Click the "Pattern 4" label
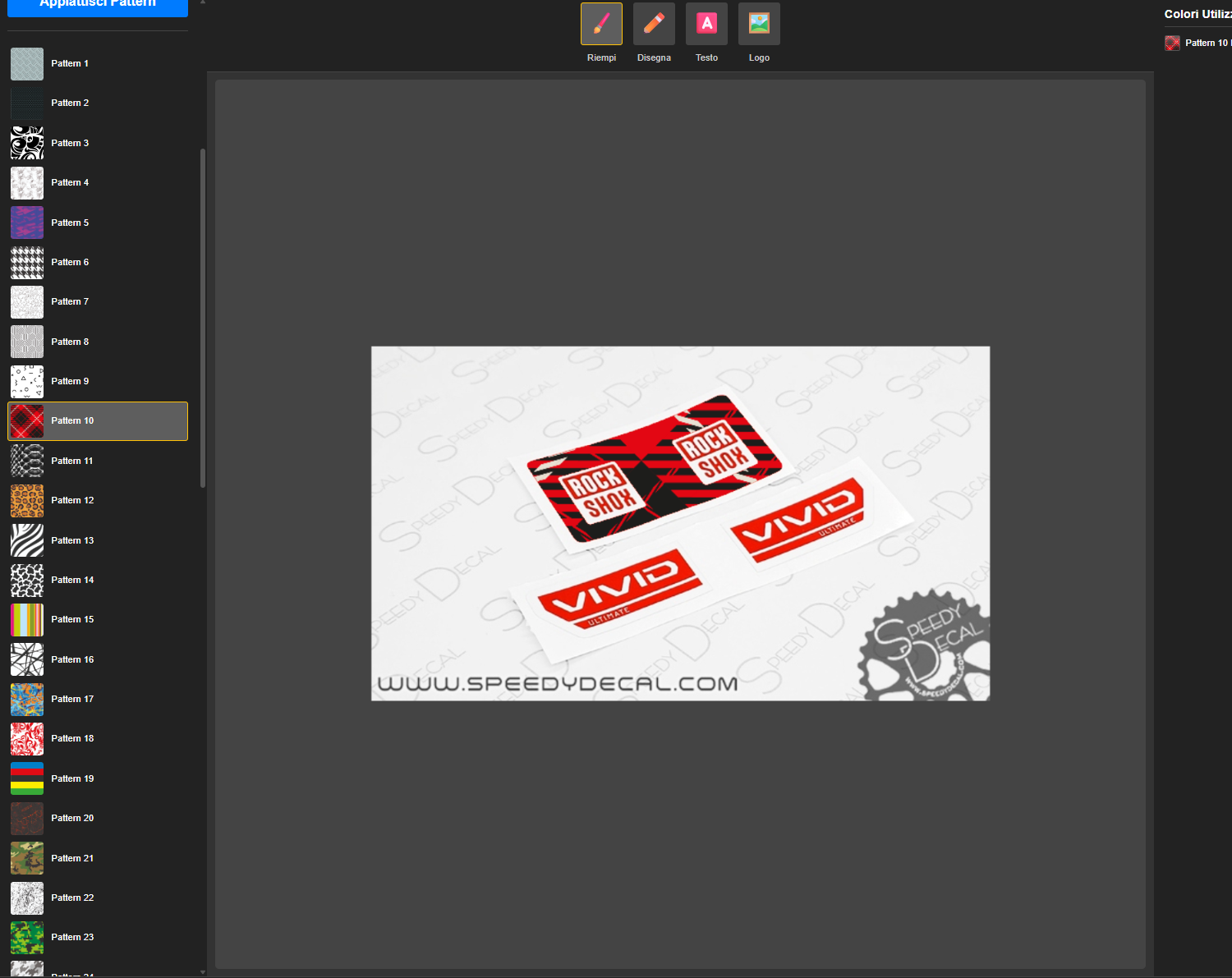Screen dimensions: 1232x978 (x=70, y=182)
